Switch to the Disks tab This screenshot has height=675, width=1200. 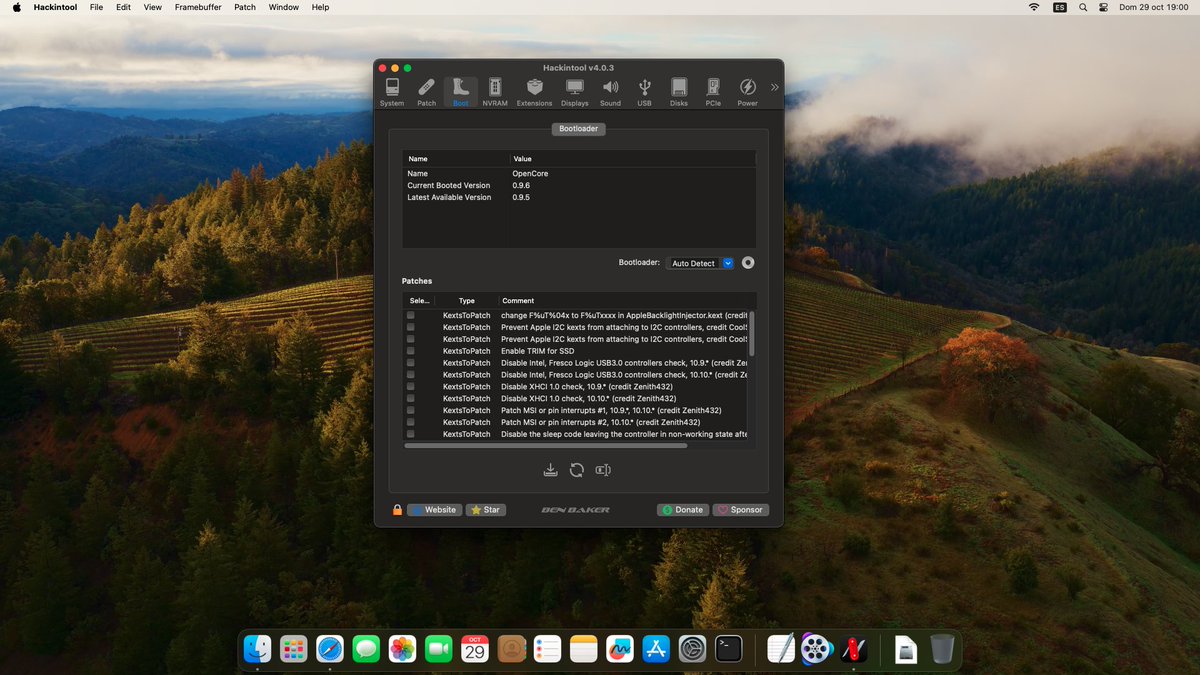tap(679, 91)
